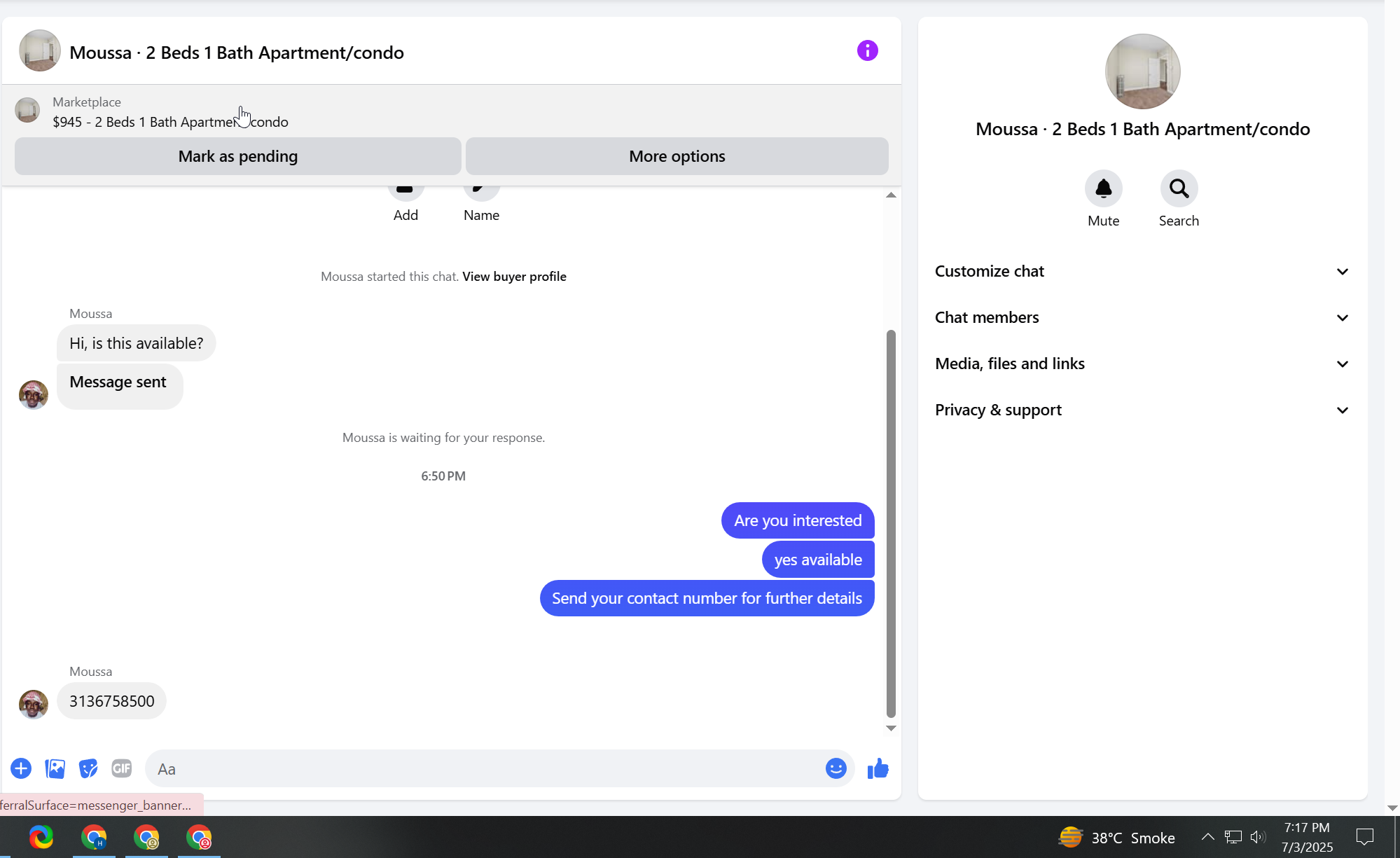Search in conversation using magnifier icon
Image resolution: width=1400 pixels, height=858 pixels.
[x=1179, y=188]
